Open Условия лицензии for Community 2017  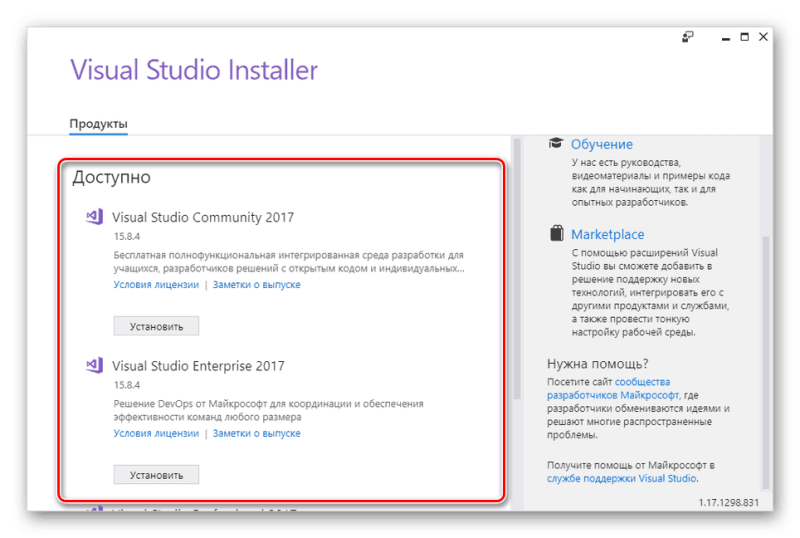[x=156, y=285]
